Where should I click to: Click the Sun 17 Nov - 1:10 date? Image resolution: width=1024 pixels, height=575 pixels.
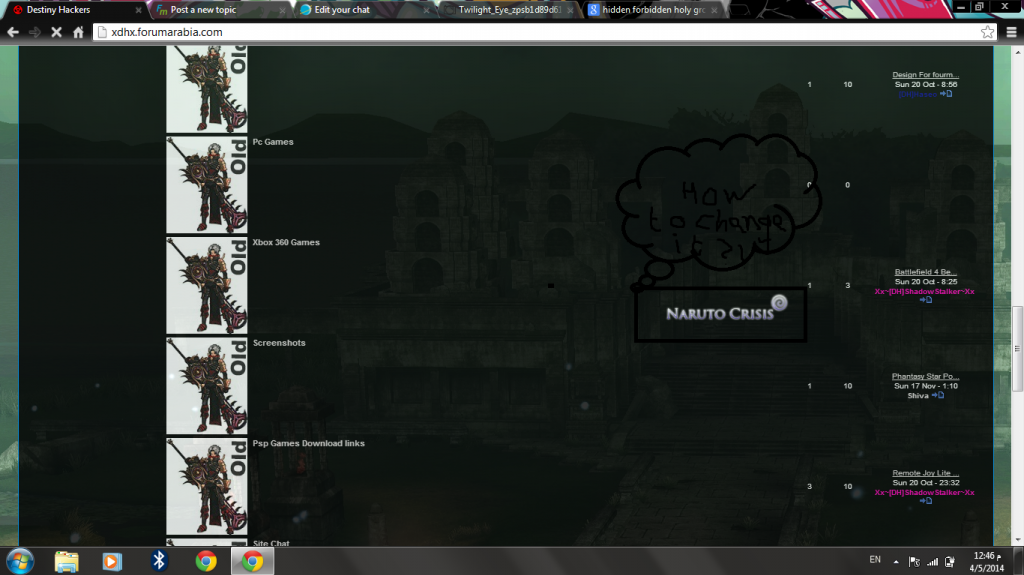pyautogui.click(x=925, y=386)
